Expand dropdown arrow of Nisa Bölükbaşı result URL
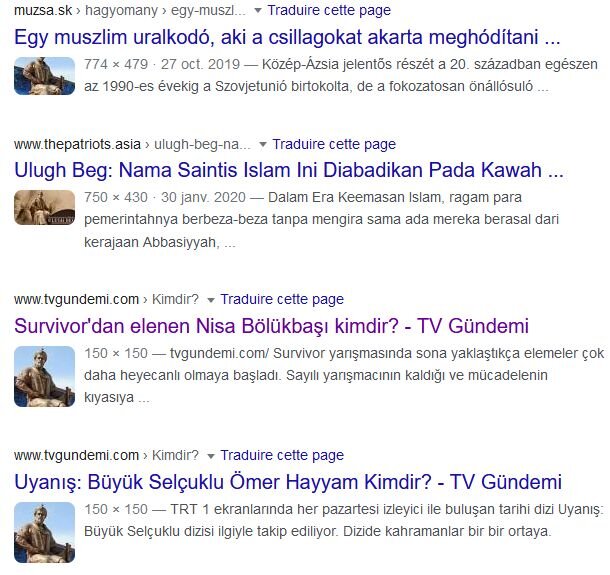This screenshot has height=575, width=610. (211, 300)
